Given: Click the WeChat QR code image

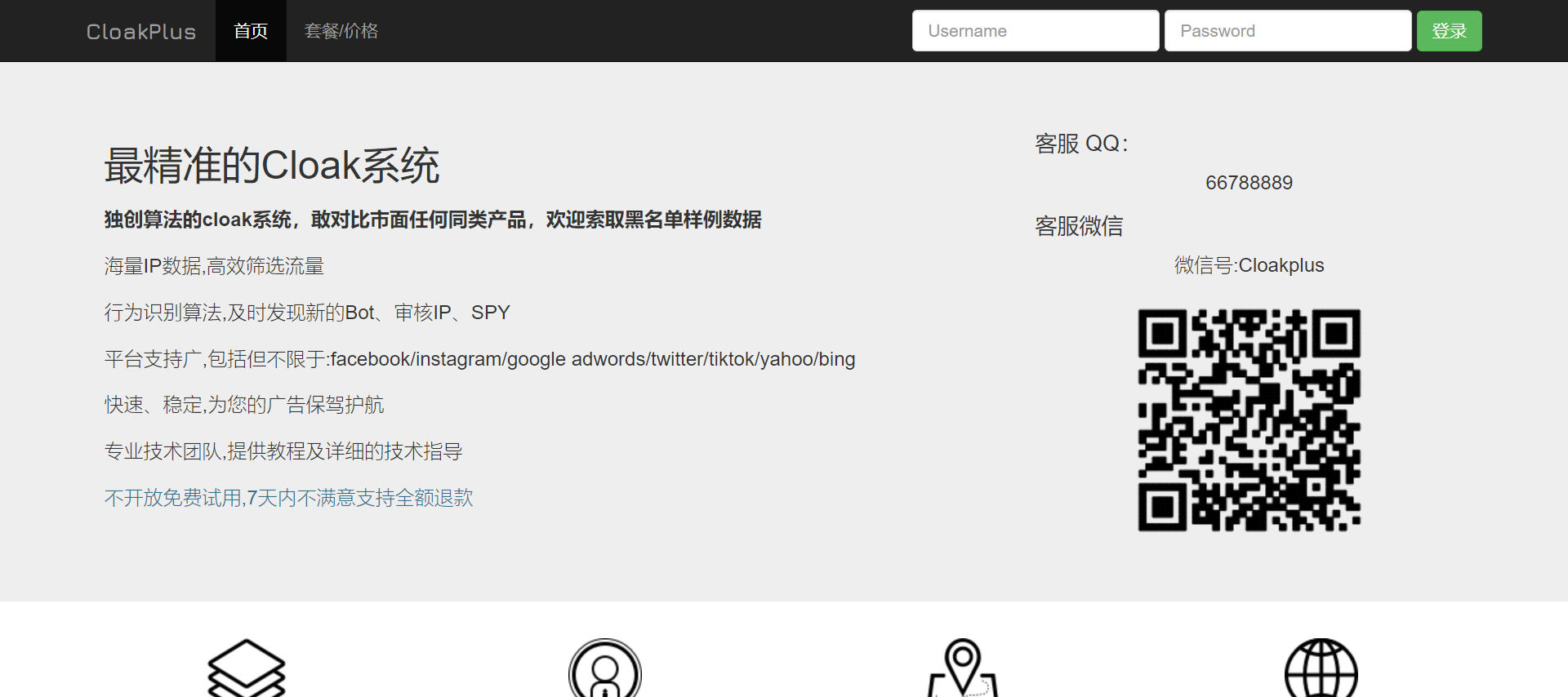Looking at the screenshot, I should (1249, 420).
